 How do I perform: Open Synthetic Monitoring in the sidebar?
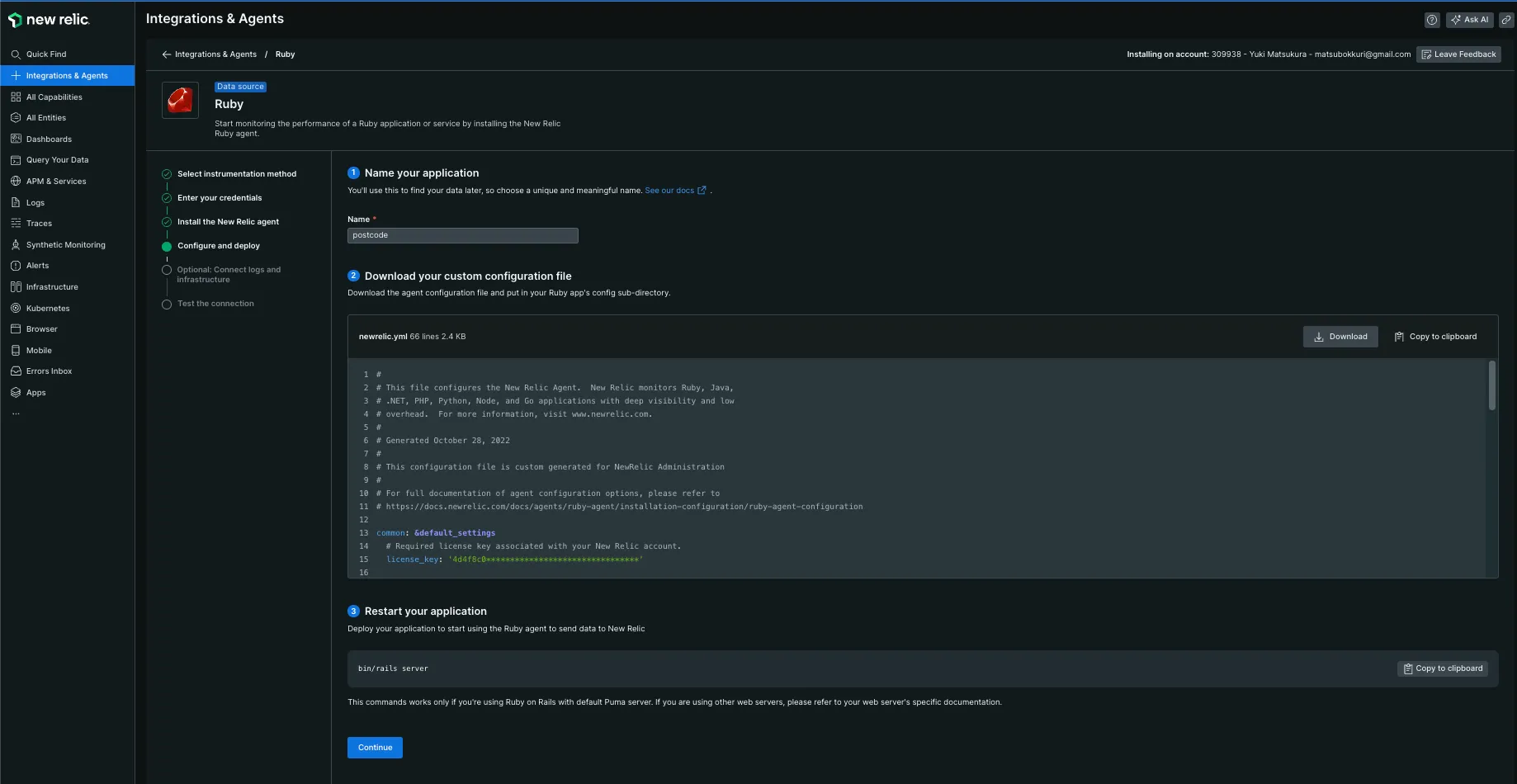point(65,245)
